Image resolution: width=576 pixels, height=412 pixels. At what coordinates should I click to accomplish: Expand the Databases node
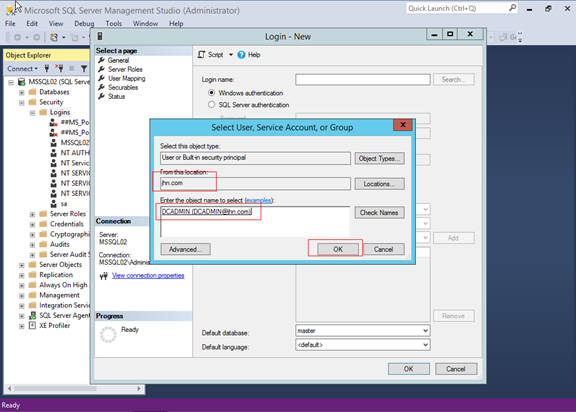[x=22, y=92]
